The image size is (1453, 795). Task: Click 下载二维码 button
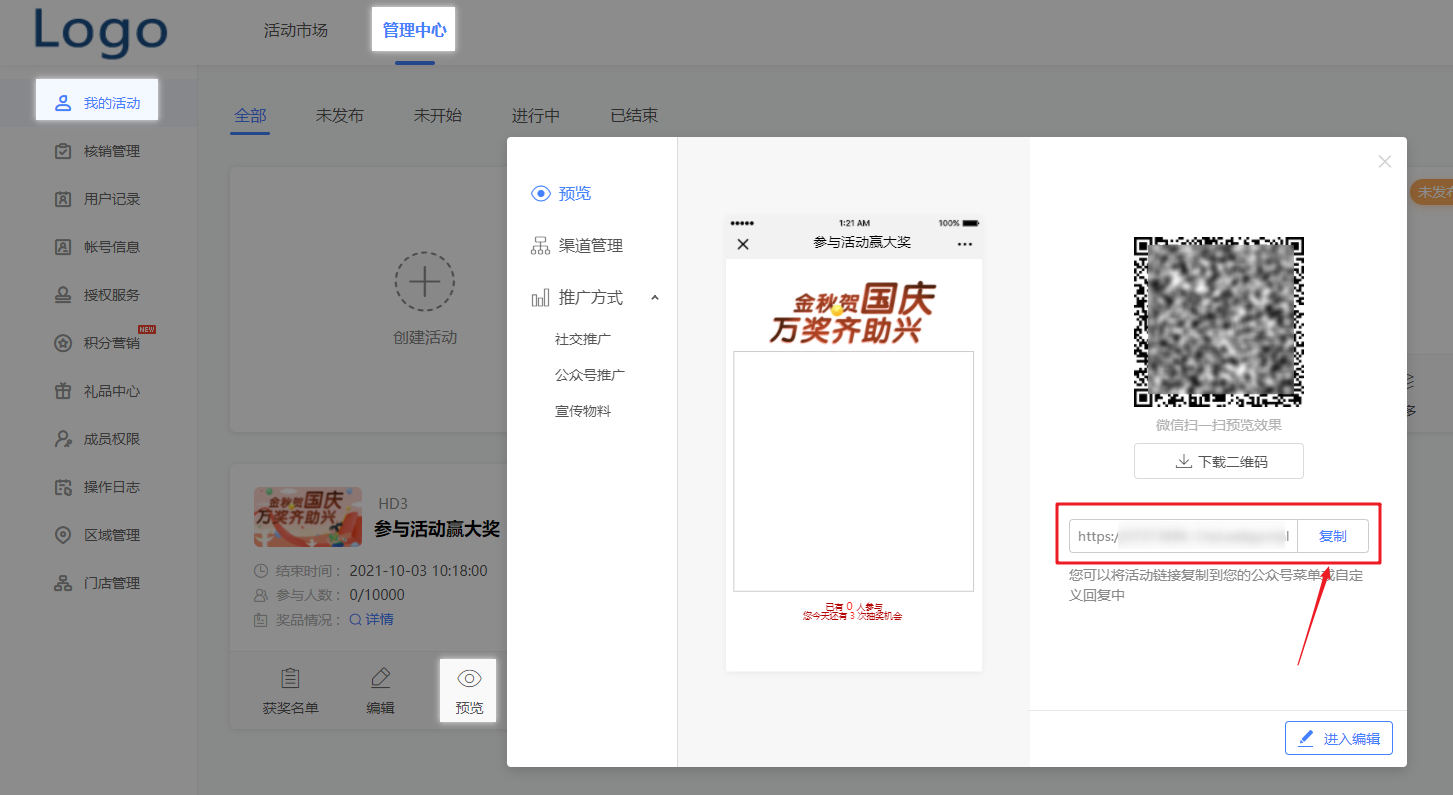click(1219, 461)
